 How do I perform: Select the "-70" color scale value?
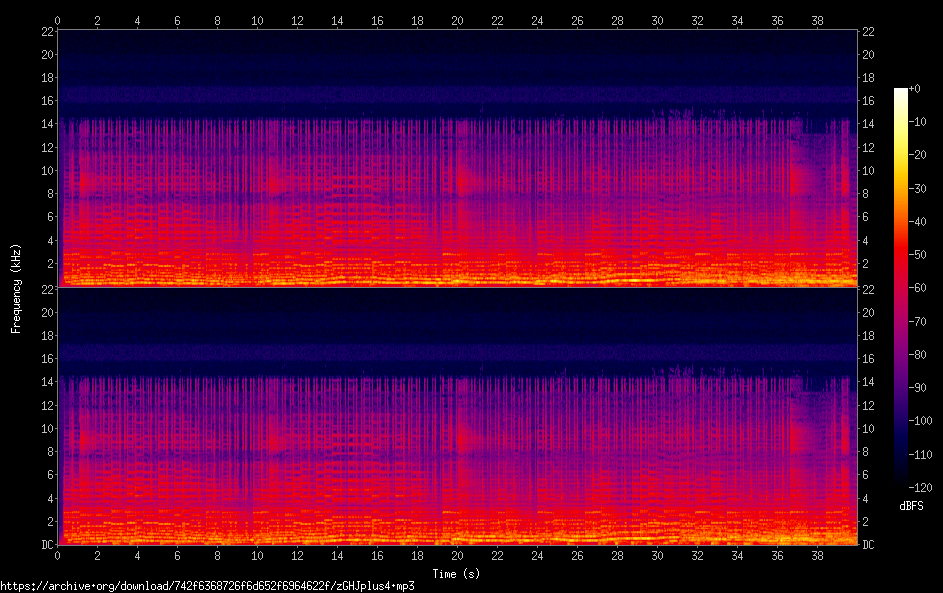918,321
